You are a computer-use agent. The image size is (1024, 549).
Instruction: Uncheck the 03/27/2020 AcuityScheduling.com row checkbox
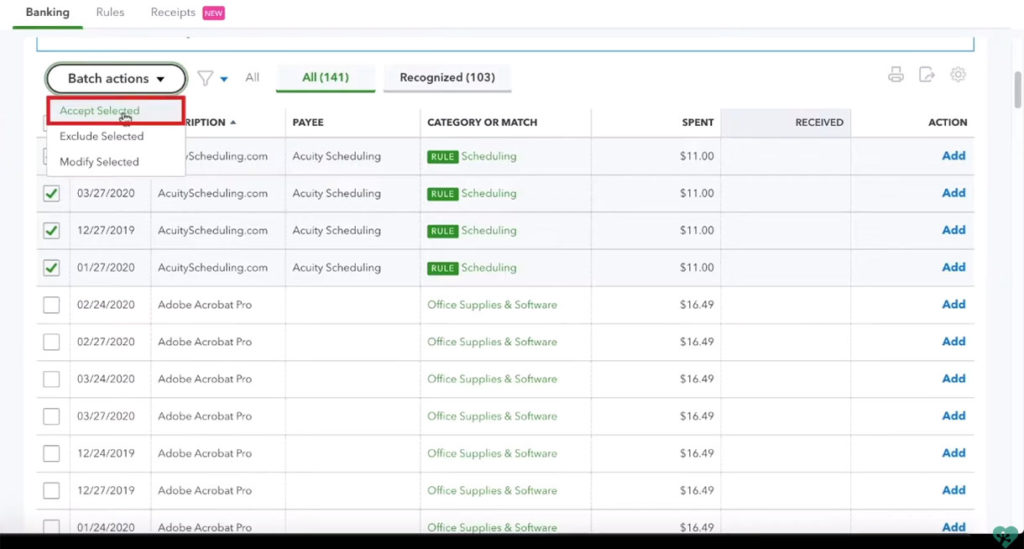click(51, 194)
